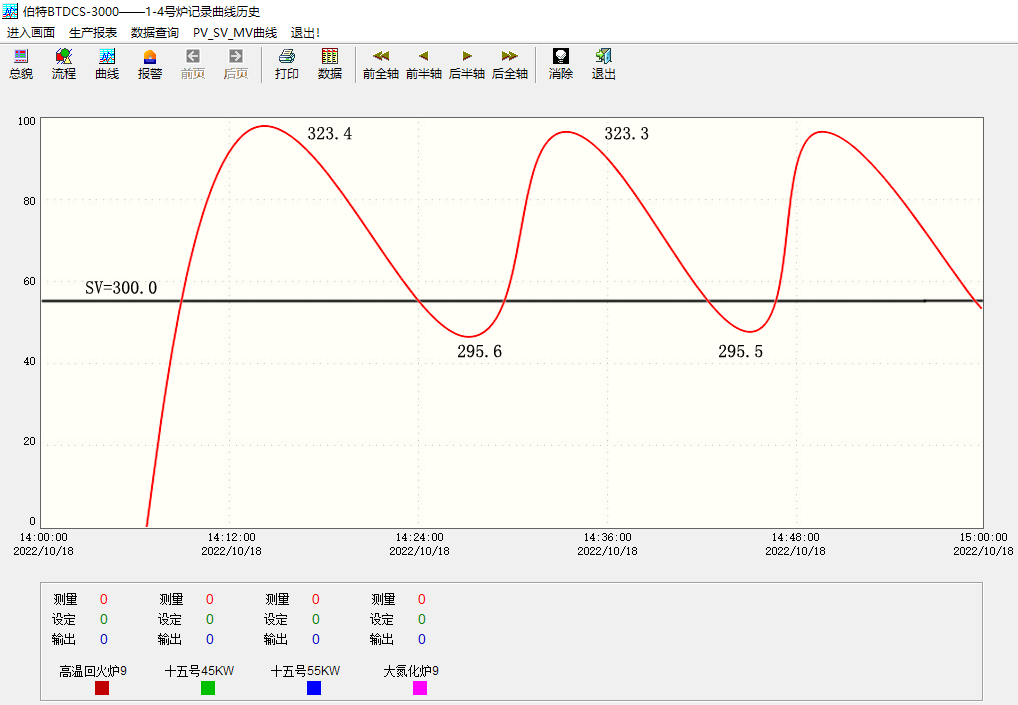Open the 流程 process flow view
This screenshot has width=1018, height=705.
click(x=64, y=64)
